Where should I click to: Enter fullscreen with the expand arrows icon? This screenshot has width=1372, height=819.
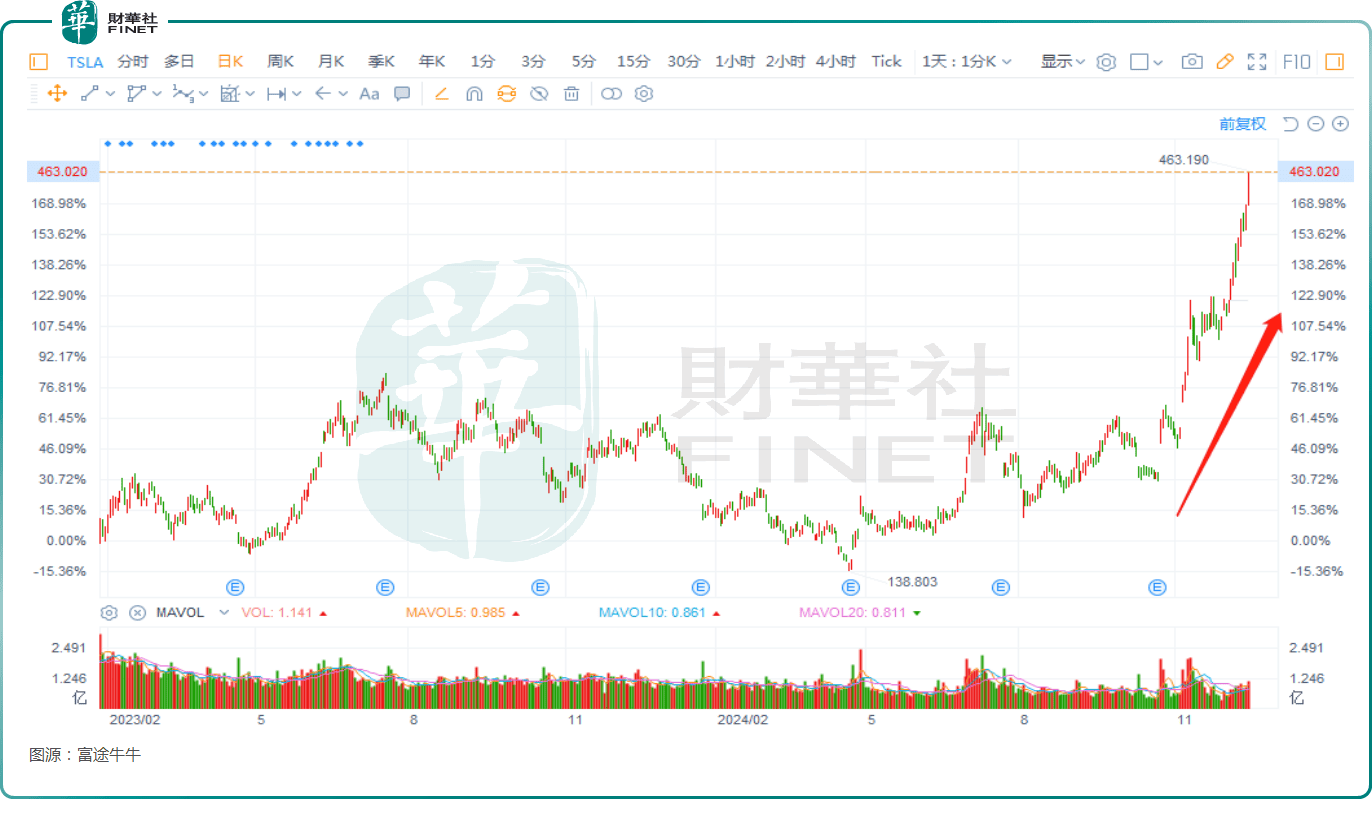point(1258,62)
